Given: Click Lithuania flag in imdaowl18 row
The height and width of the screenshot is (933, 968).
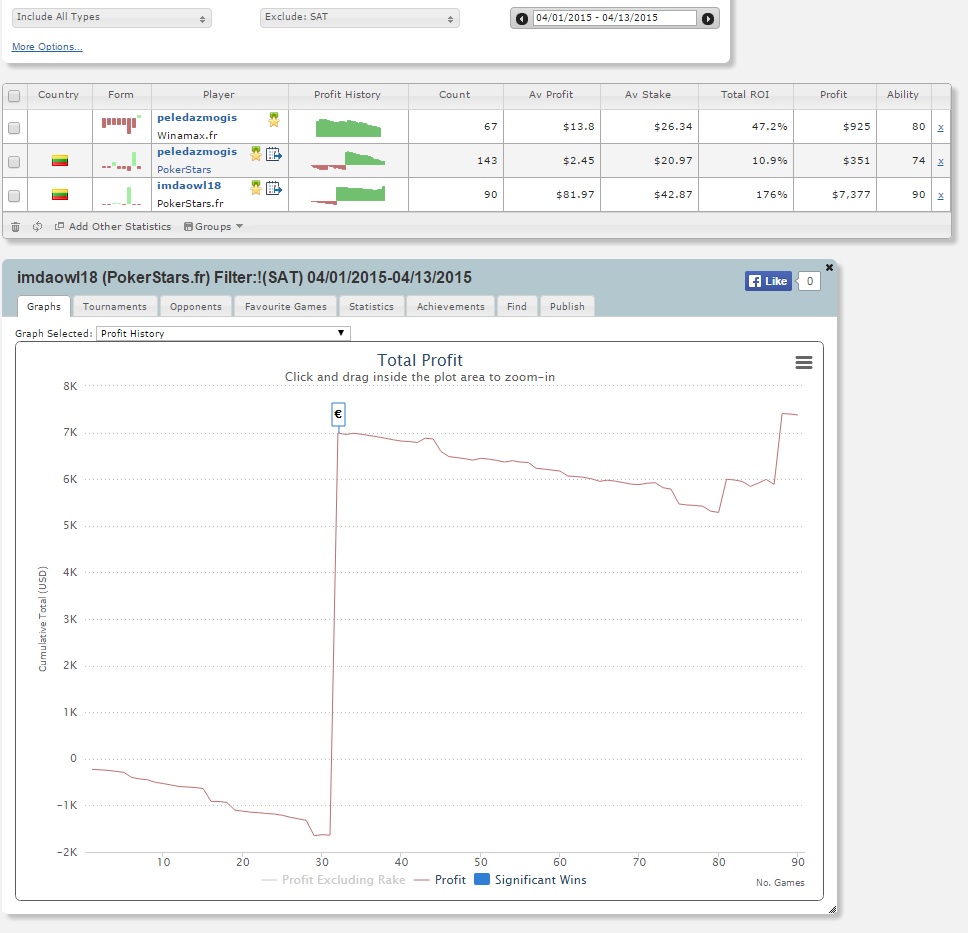Looking at the screenshot, I should tap(60, 195).
